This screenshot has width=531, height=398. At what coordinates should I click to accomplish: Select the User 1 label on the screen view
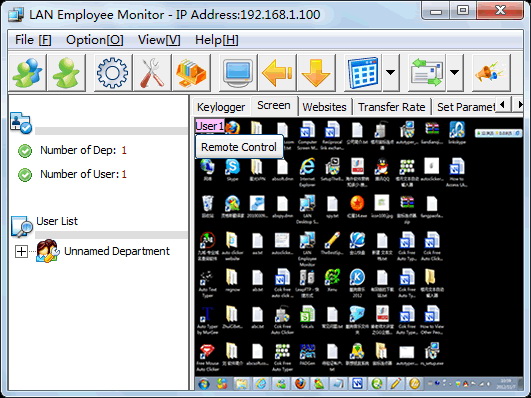click(x=210, y=126)
